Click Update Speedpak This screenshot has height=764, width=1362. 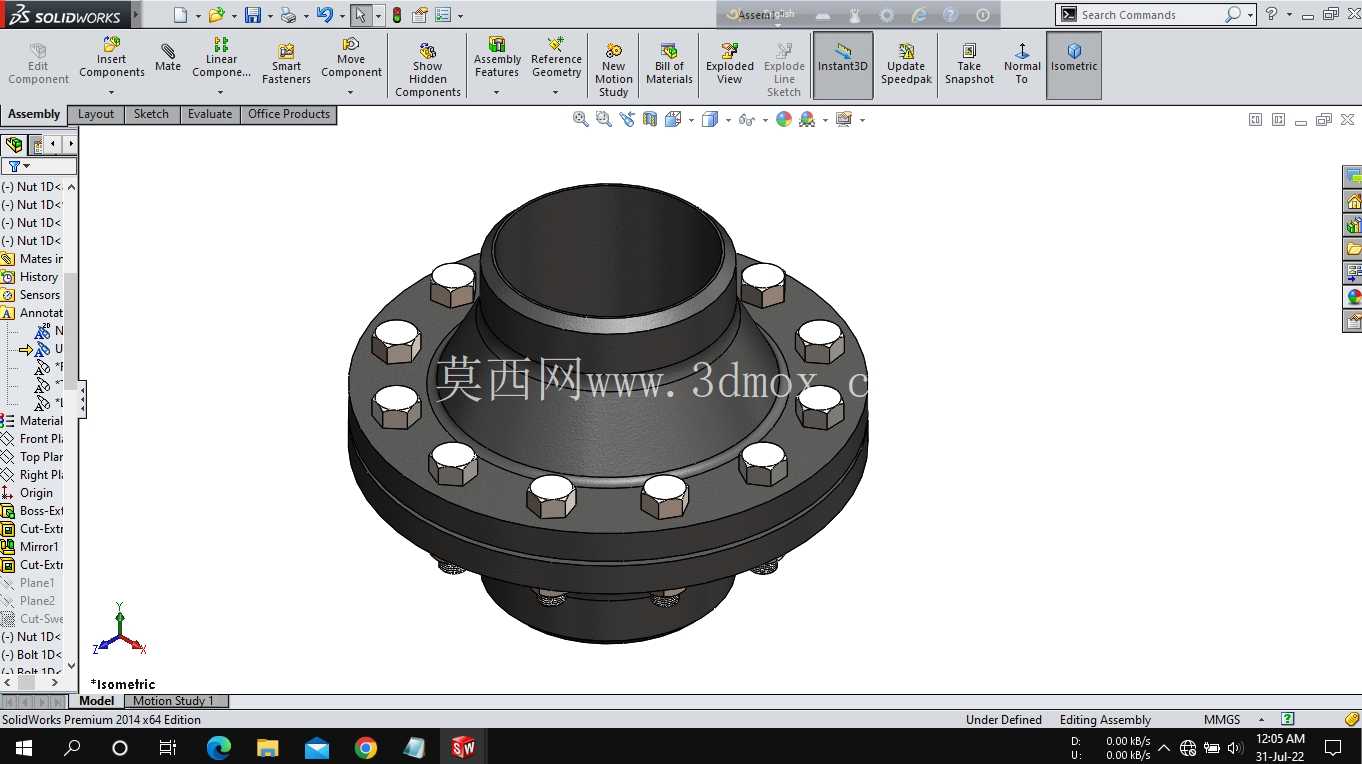pyautogui.click(x=906, y=65)
